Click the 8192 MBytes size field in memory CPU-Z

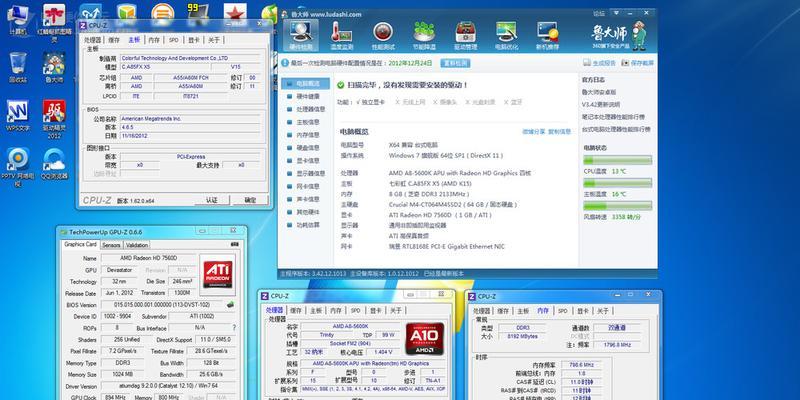pos(520,337)
